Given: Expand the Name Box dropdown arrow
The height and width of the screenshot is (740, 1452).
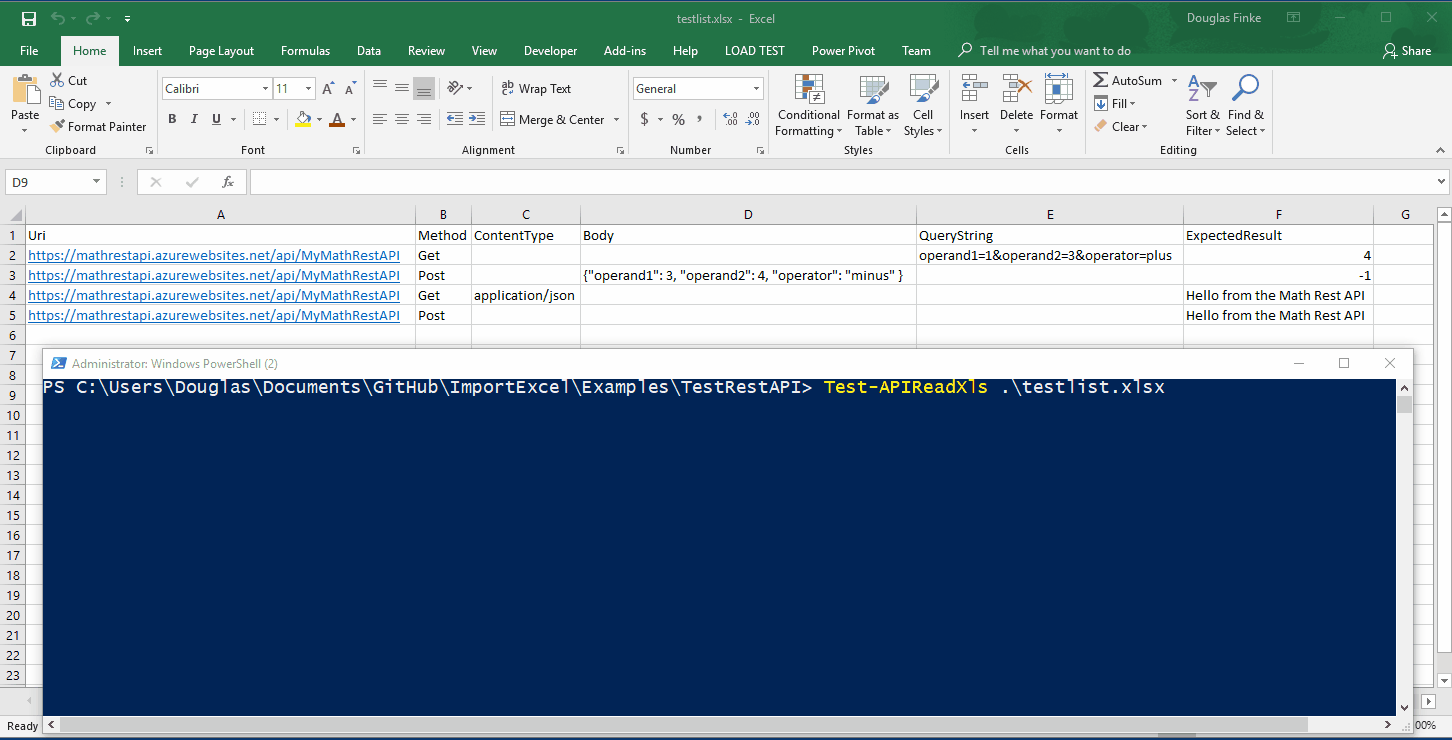Looking at the screenshot, I should coord(97,182).
